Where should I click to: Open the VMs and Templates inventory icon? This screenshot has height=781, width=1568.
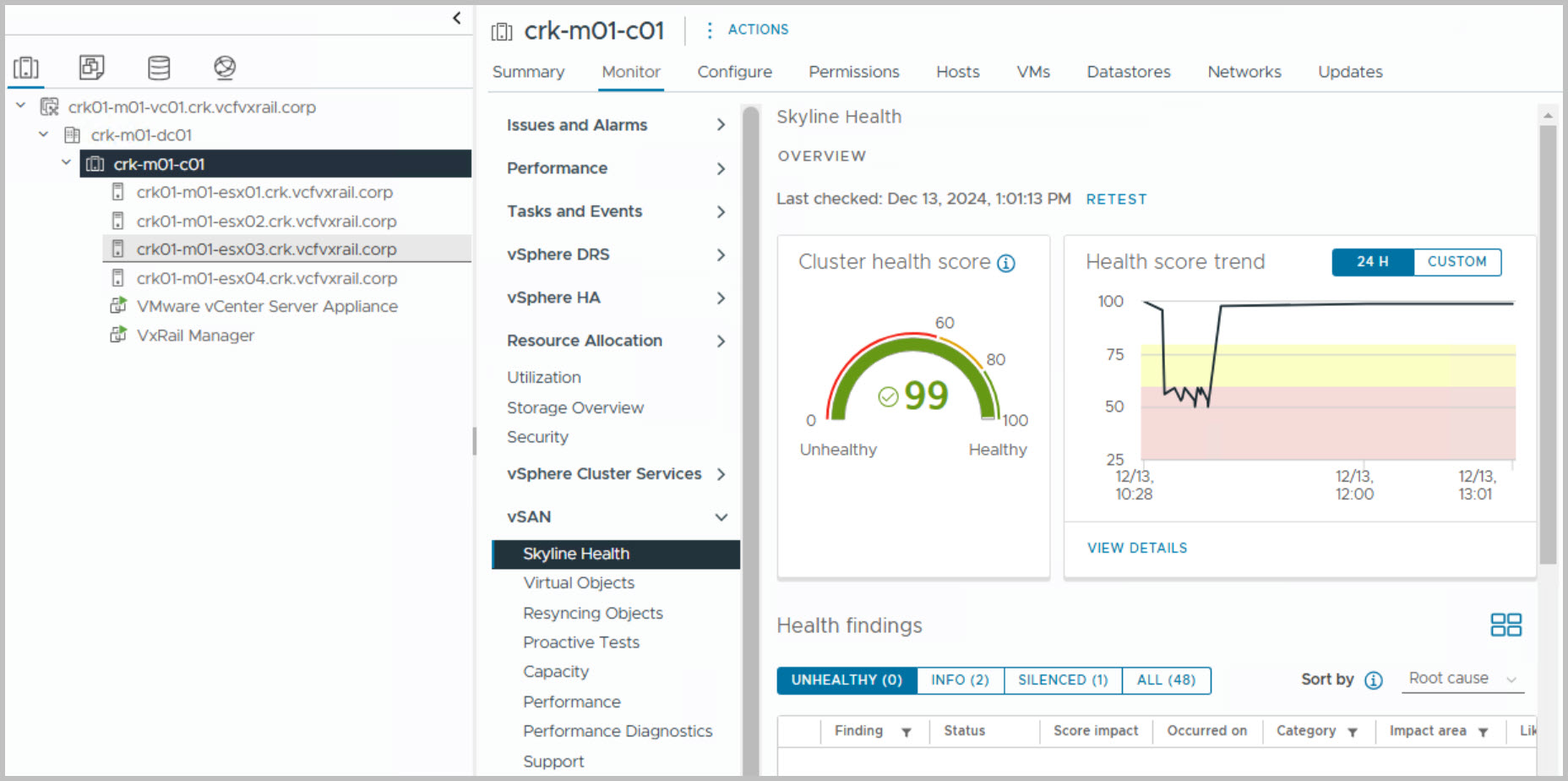91,68
